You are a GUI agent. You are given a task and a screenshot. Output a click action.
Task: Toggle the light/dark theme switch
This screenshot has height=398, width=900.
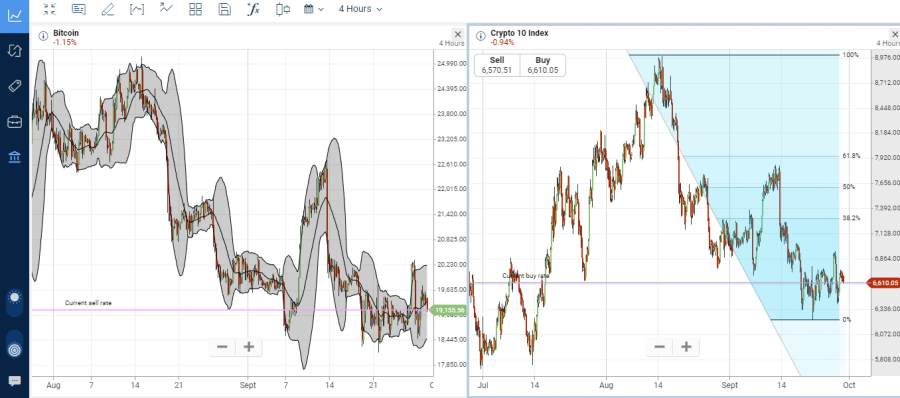[x=14, y=303]
